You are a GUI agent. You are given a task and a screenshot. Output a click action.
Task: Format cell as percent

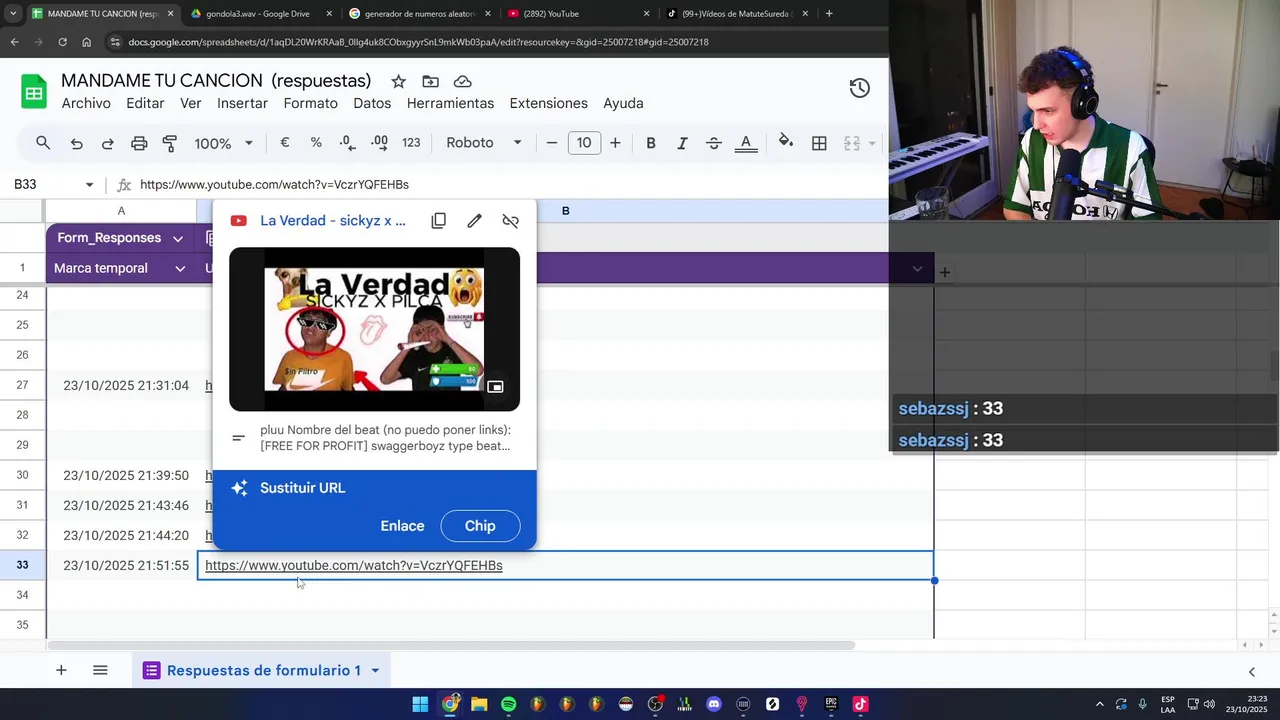(316, 143)
